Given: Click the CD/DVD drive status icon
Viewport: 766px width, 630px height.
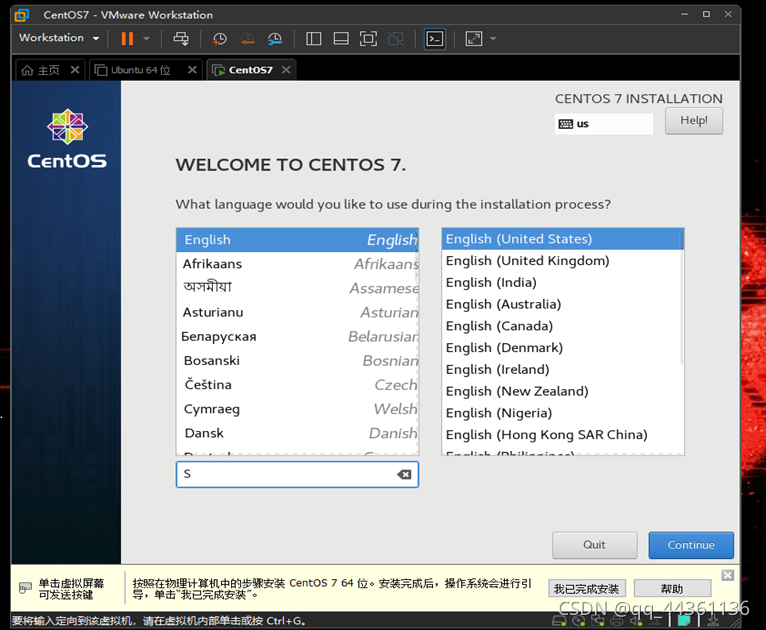Looking at the screenshot, I should pos(579,621).
